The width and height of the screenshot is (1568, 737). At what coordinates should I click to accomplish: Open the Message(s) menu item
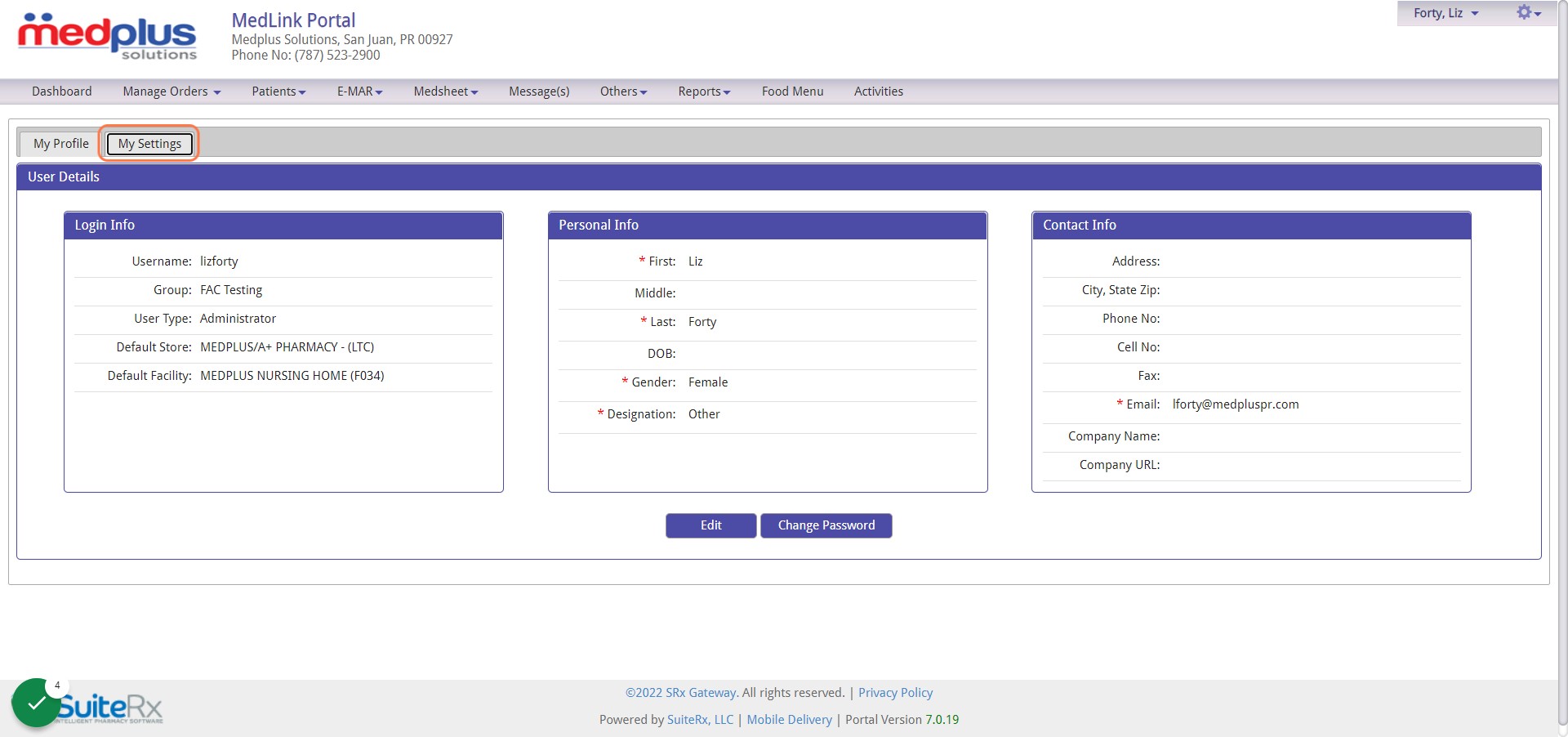[539, 92]
